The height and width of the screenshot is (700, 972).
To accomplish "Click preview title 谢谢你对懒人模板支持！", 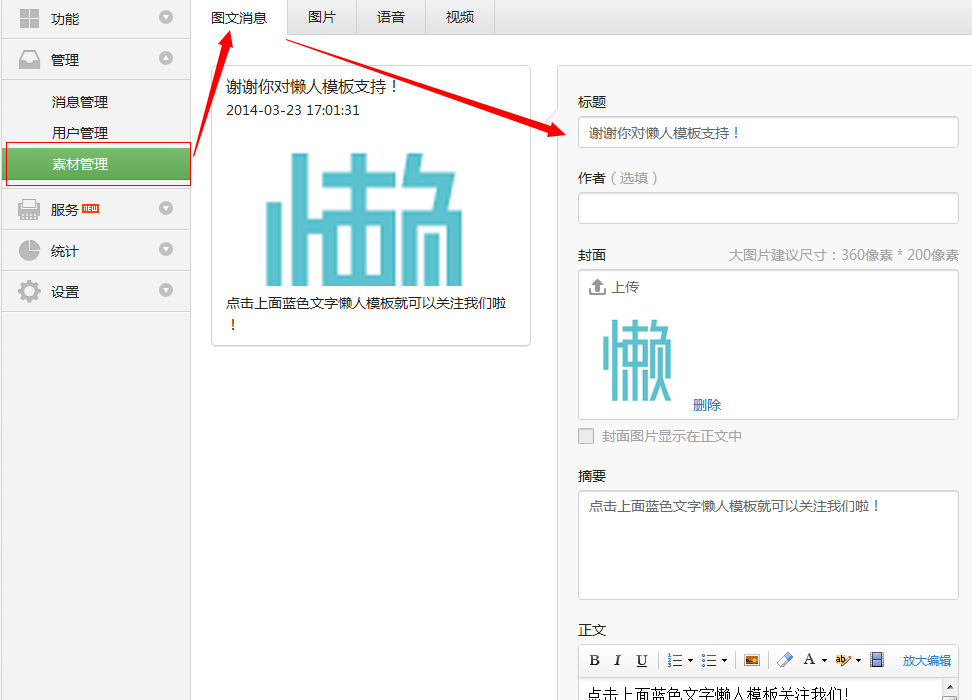I will [x=312, y=86].
